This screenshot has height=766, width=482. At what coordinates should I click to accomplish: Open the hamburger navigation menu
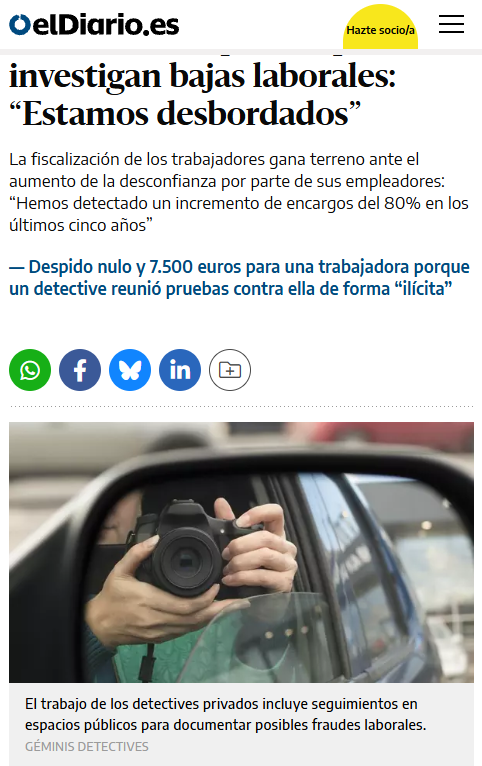click(451, 24)
